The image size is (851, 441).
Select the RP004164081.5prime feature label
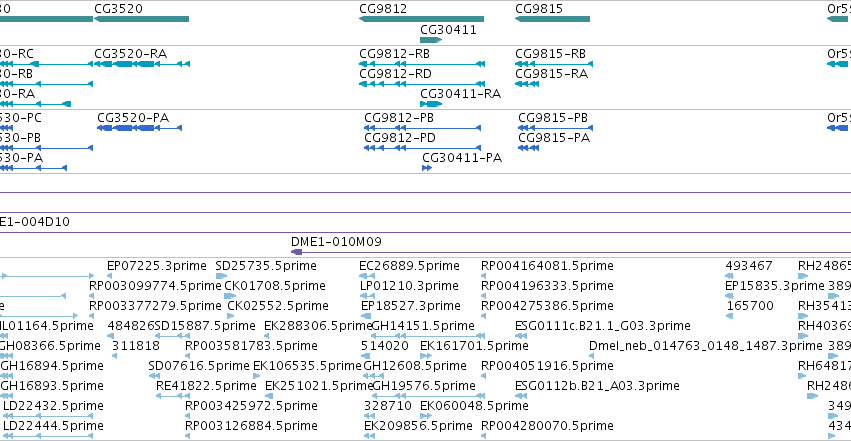click(547, 266)
